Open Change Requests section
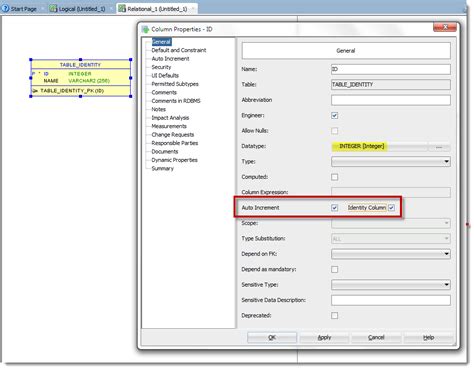This screenshot has height=370, width=474. tap(173, 135)
